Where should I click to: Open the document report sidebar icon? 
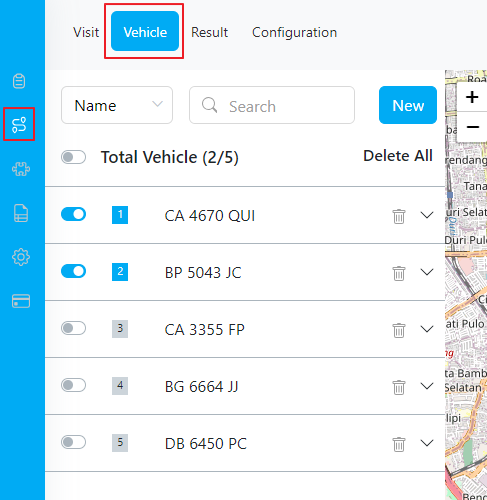[21, 213]
